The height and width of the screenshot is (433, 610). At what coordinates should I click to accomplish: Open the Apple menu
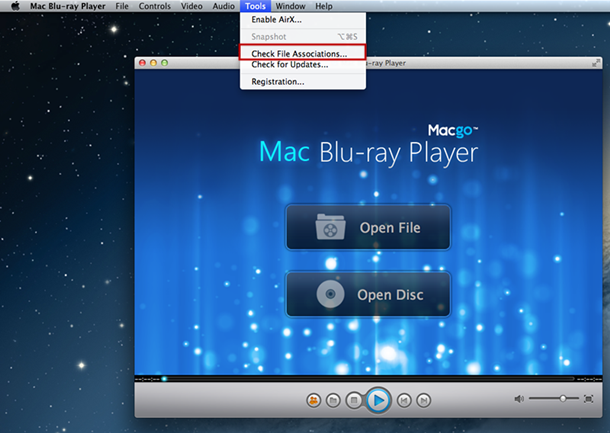click(x=15, y=6)
